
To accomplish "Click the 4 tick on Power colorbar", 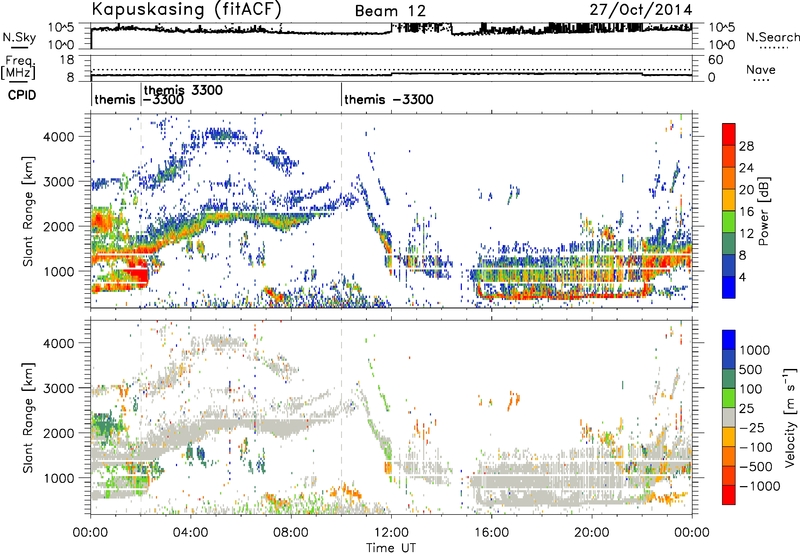I will [743, 277].
